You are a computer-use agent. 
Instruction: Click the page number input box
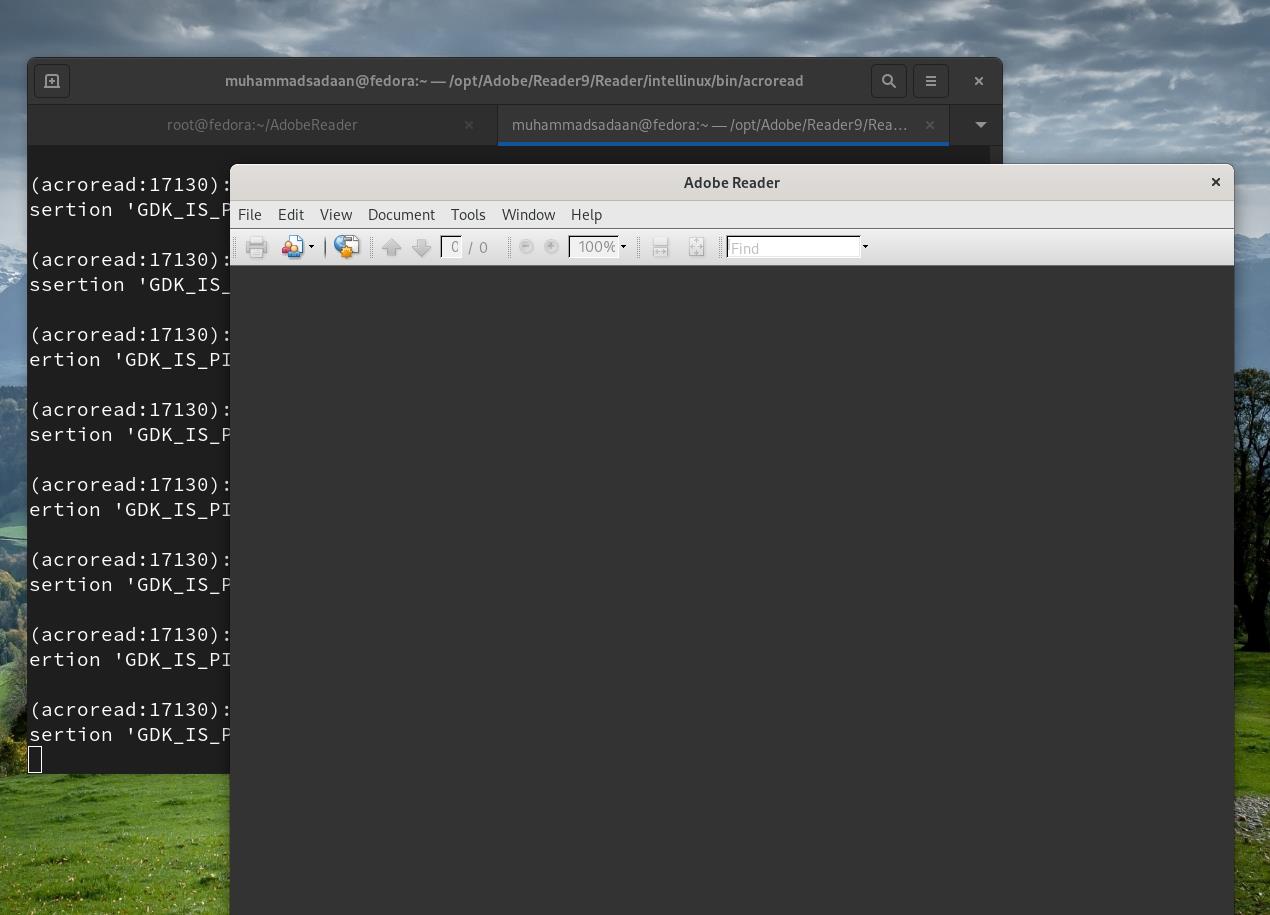click(x=452, y=247)
